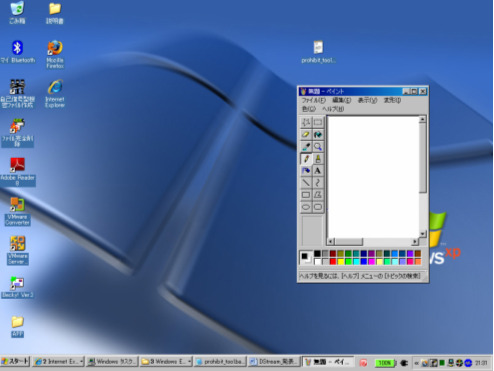Open the 編集 (Edit) menu

coord(342,100)
